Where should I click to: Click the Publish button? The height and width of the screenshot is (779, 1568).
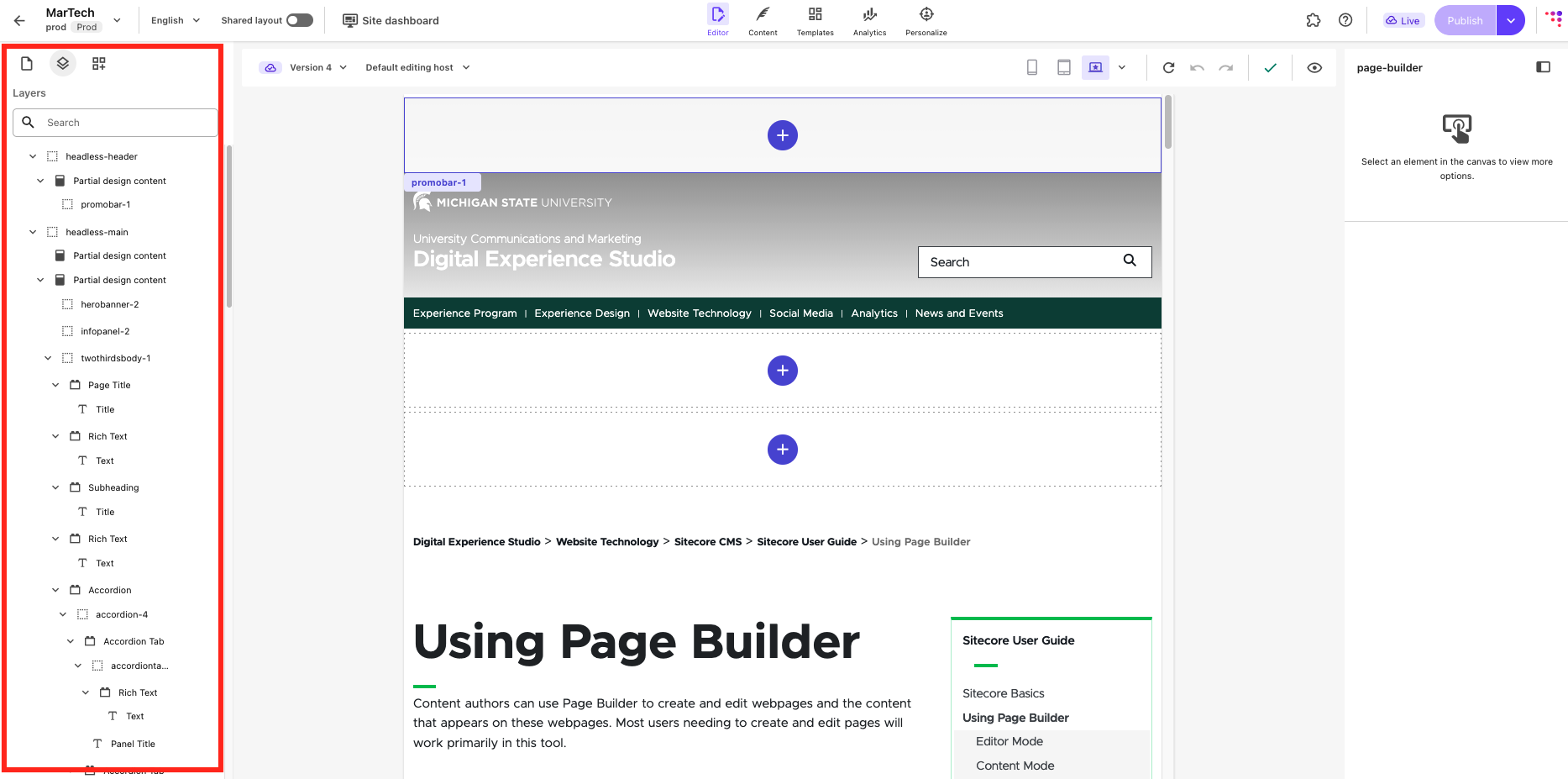coord(1466,21)
